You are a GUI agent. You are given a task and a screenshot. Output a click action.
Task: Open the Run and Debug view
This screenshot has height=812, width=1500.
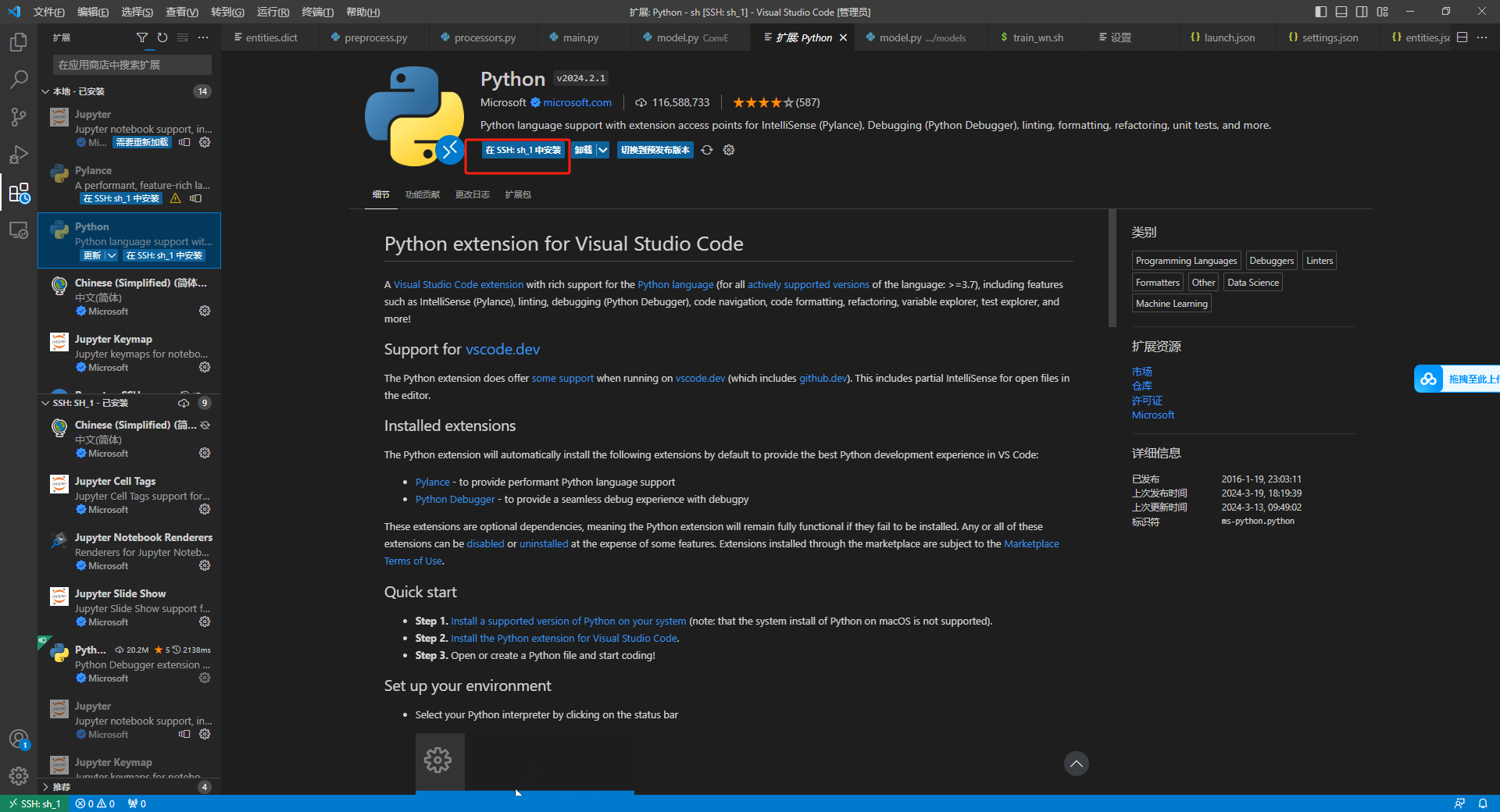pos(19,154)
